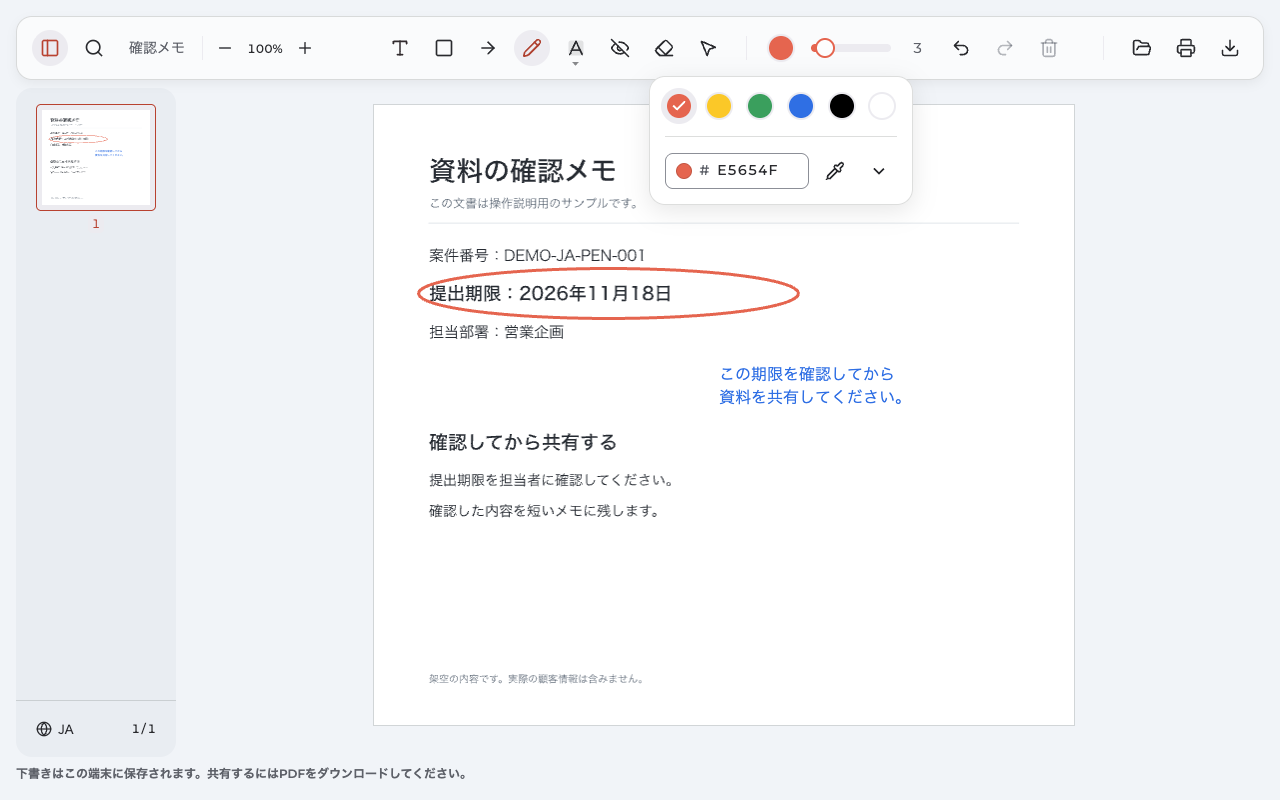Select the Pen drawing tool

click(532, 48)
